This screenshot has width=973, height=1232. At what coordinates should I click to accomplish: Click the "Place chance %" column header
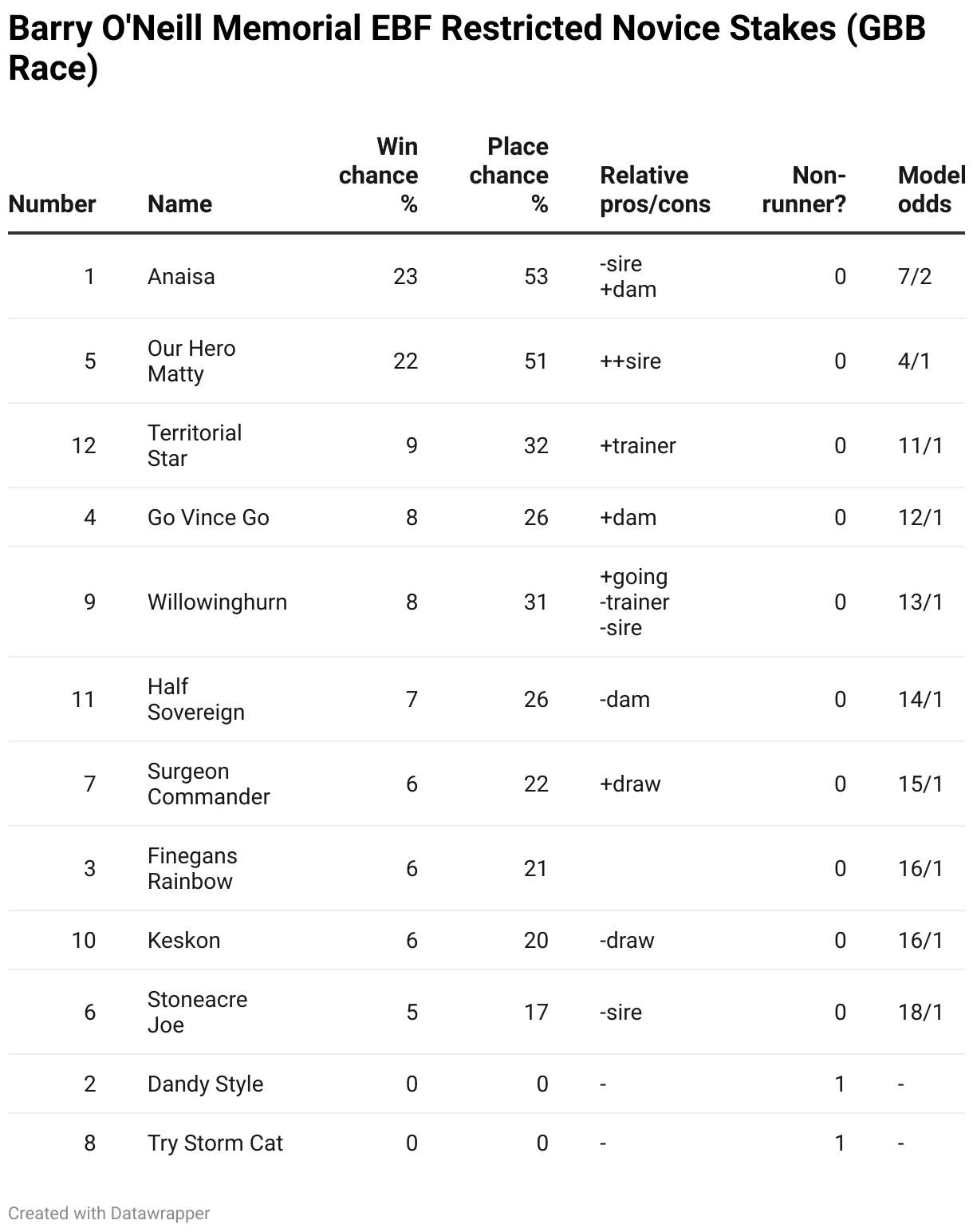pos(509,175)
